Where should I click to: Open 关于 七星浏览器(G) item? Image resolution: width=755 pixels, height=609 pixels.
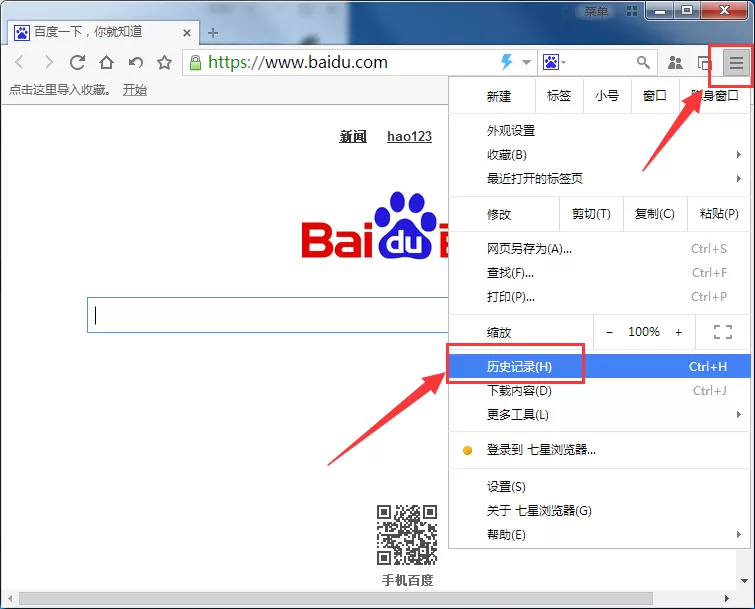[599, 510]
